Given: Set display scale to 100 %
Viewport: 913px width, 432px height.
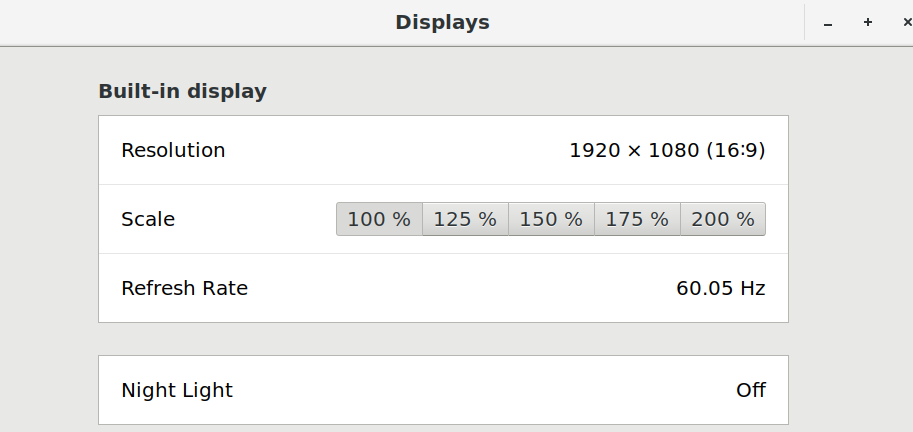Looking at the screenshot, I should click(379, 219).
